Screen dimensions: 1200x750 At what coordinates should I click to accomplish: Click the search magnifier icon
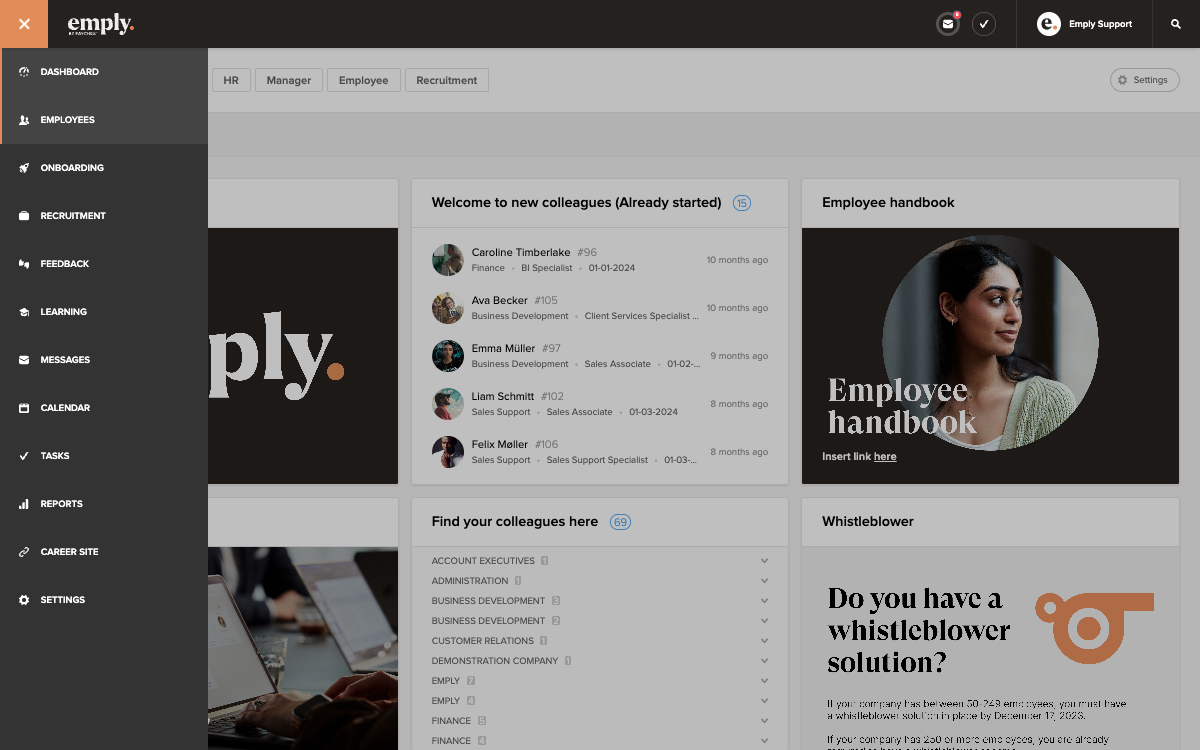(x=1176, y=24)
